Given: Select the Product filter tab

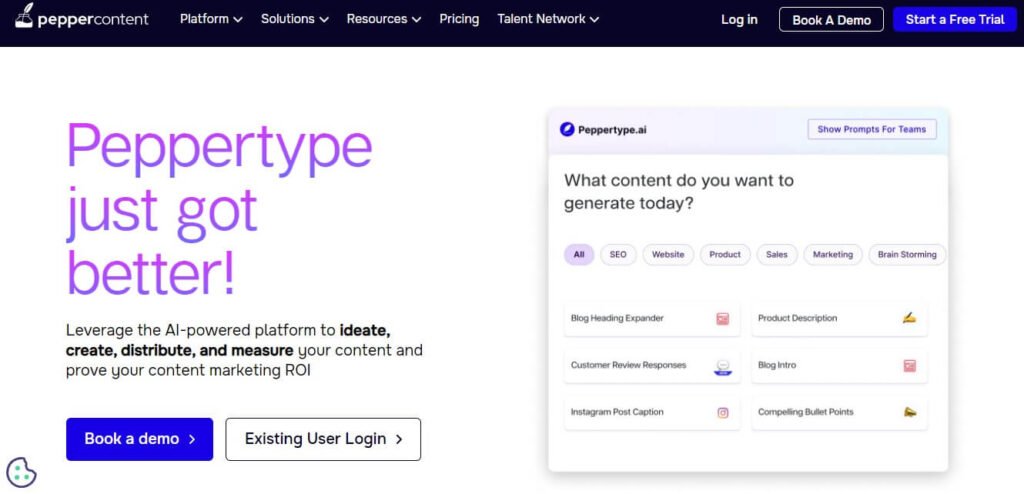Looking at the screenshot, I should pos(725,255).
